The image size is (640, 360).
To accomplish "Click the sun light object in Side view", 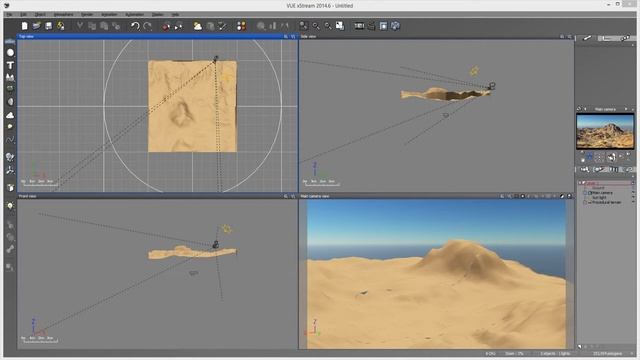I will 474,71.
